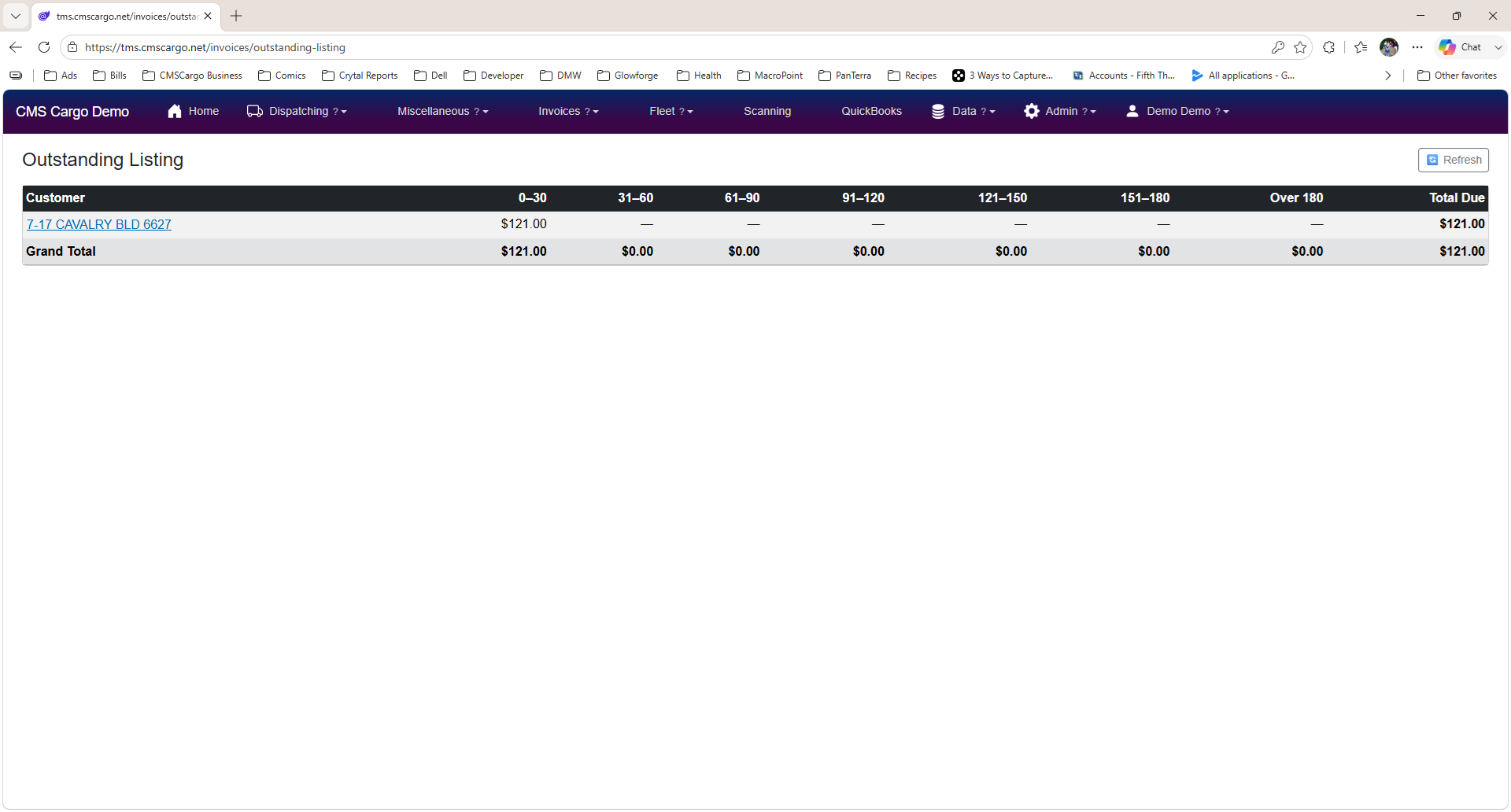Open Copilot Chat button
The width and height of the screenshot is (1511, 812).
1461,47
